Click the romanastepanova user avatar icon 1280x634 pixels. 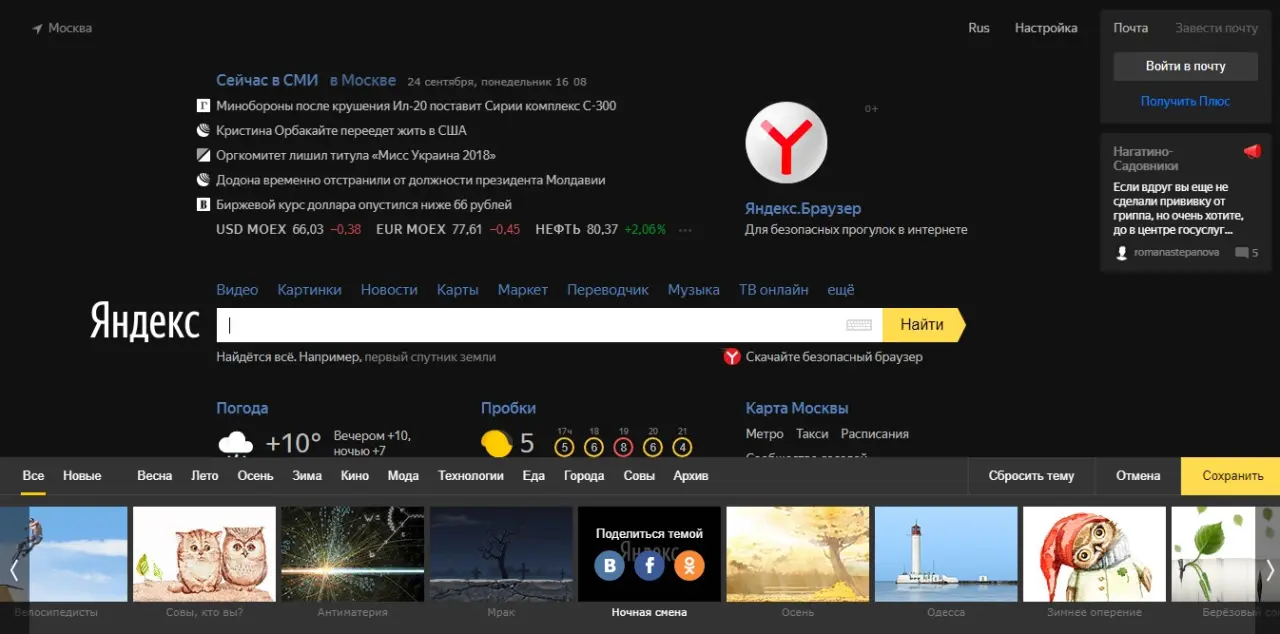pyautogui.click(x=1122, y=253)
